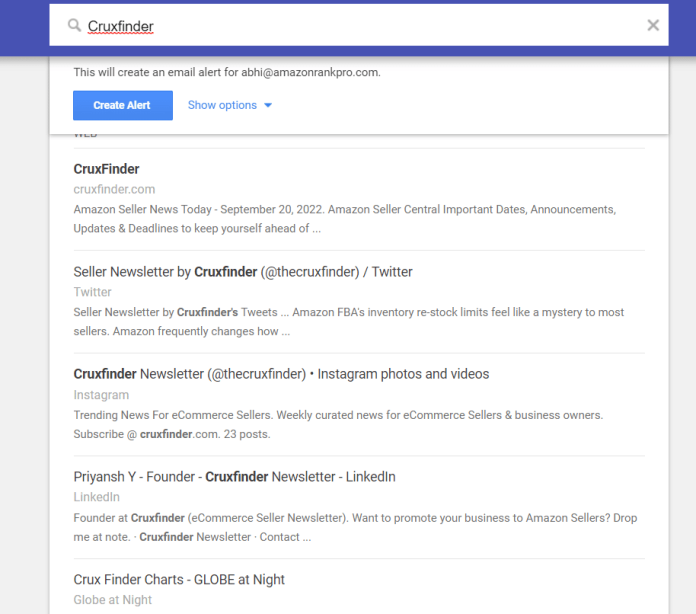
Task: Click the LinkedIn source label
Action: pyautogui.click(x=96, y=497)
